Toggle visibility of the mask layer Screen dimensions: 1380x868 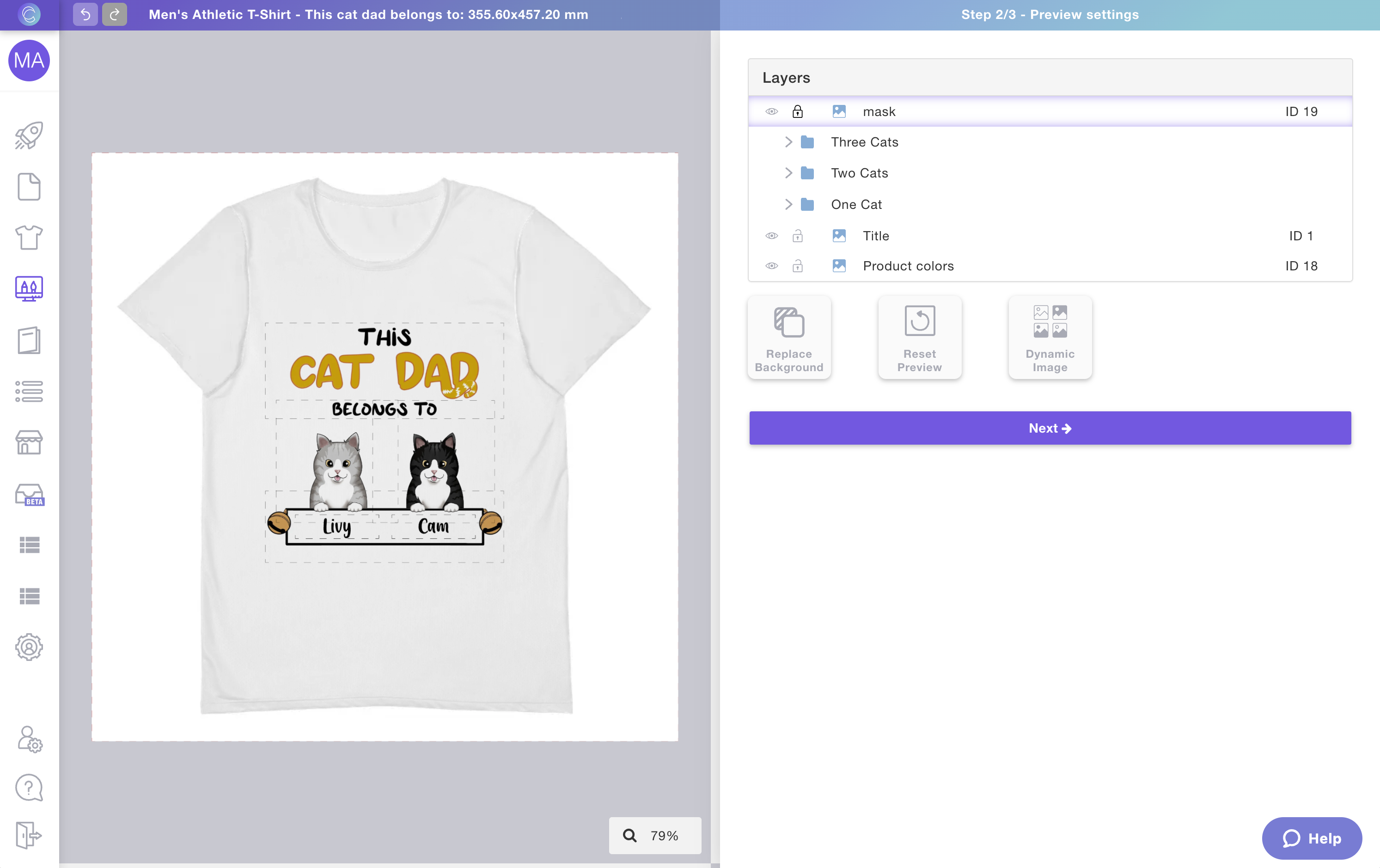(x=772, y=111)
